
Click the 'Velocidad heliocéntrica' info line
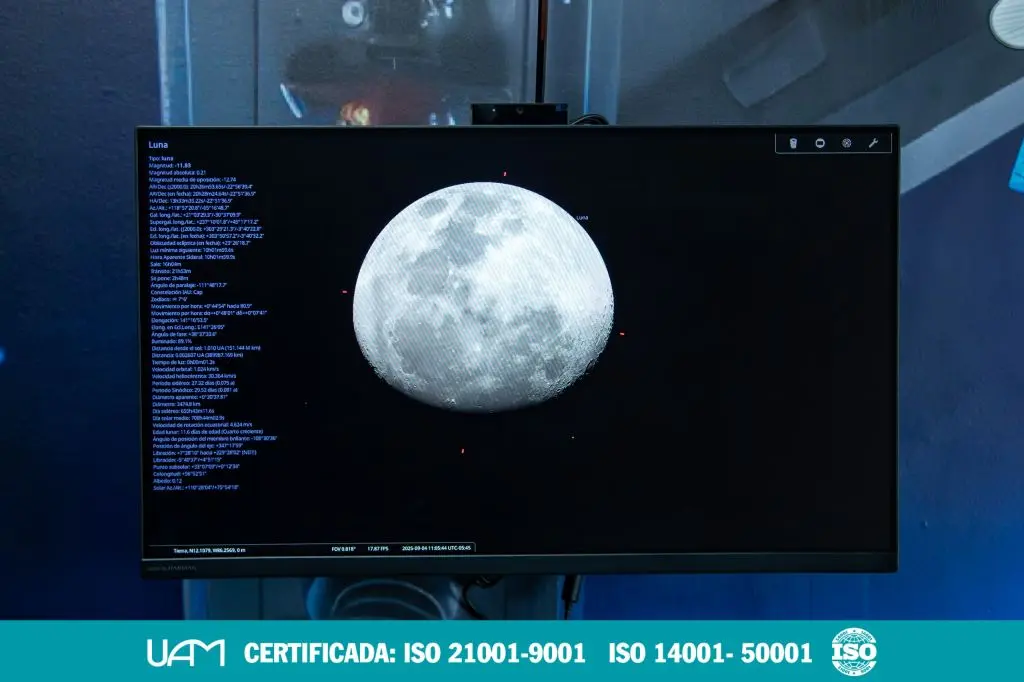tap(194, 376)
